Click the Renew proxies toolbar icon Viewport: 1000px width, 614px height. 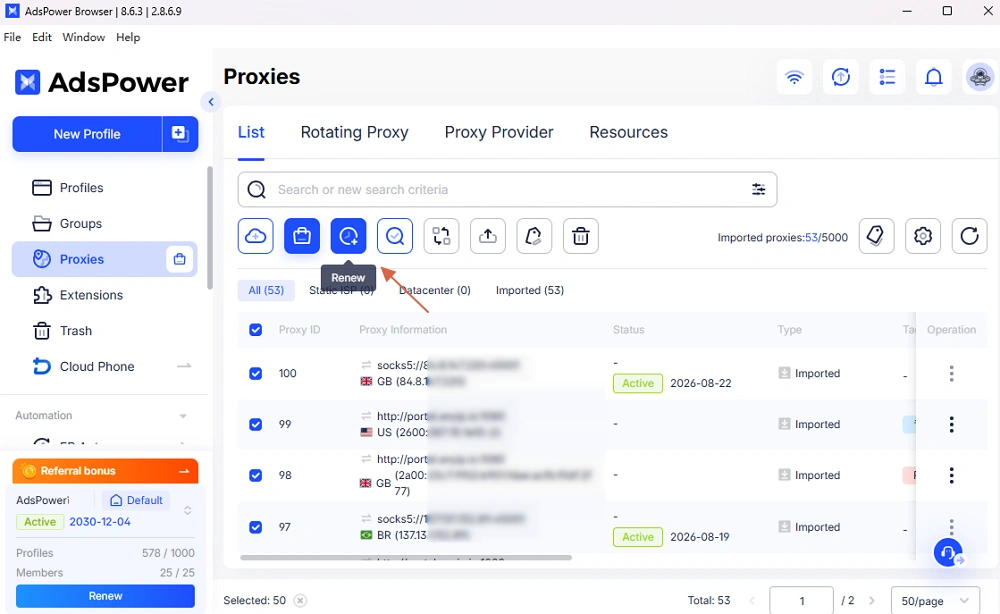point(348,236)
